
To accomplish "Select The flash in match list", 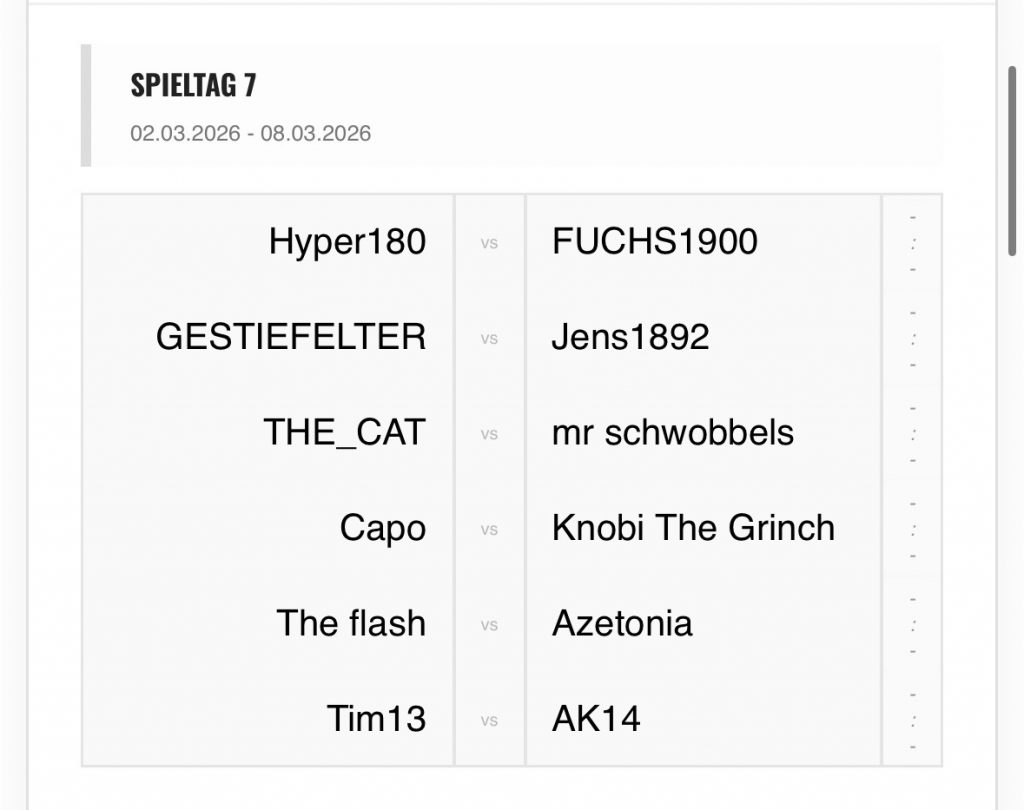I will coord(350,623).
